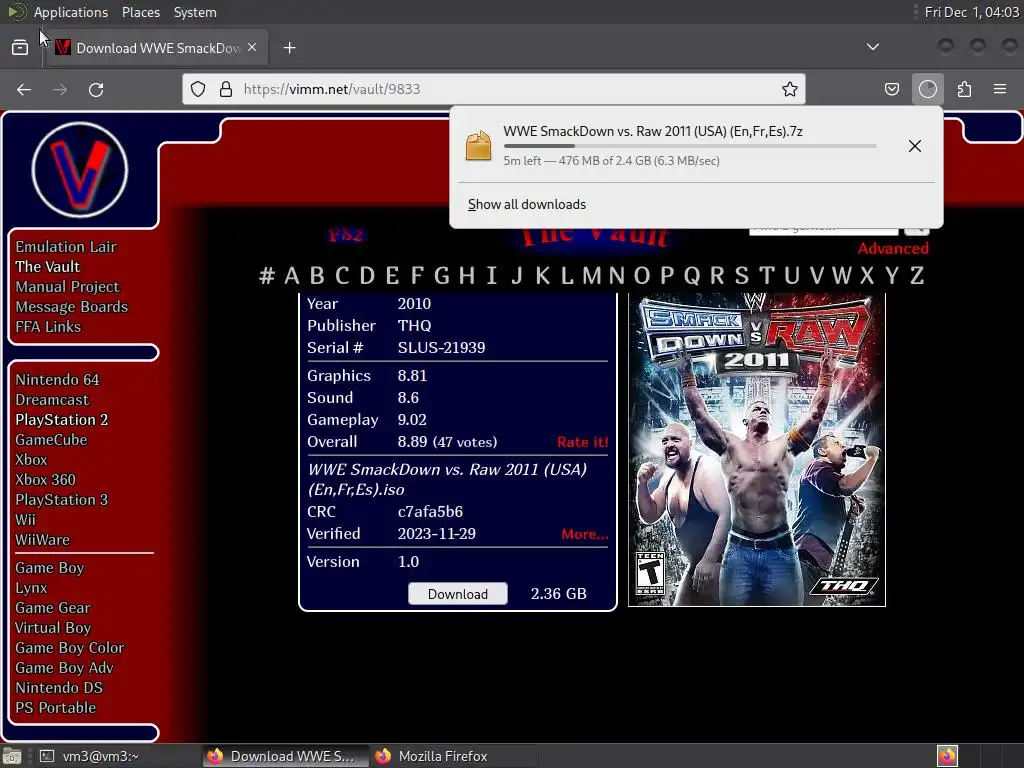Open the System menu
The width and height of the screenshot is (1024, 768).
click(195, 12)
